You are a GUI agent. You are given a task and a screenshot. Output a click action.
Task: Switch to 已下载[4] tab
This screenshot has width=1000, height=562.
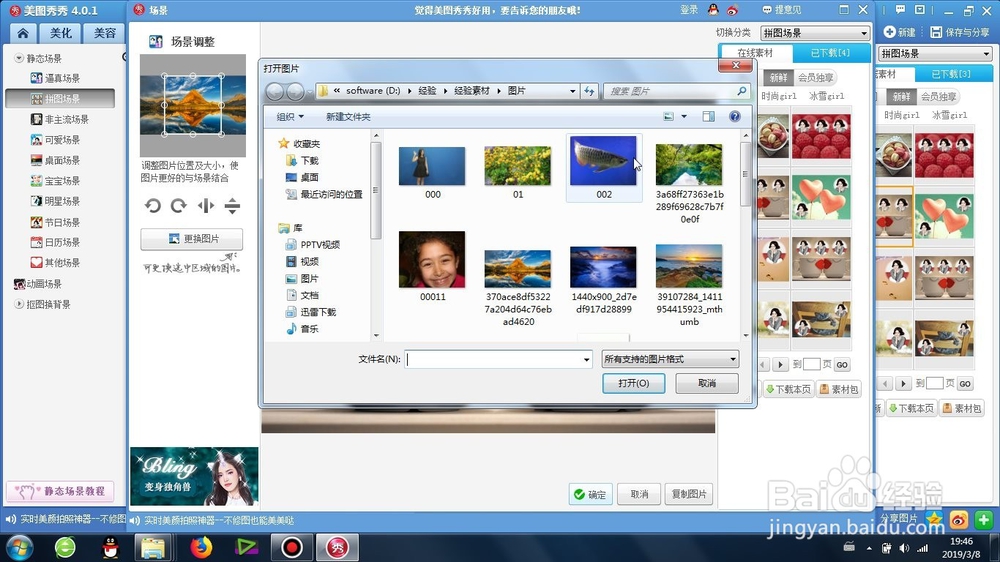click(830, 52)
